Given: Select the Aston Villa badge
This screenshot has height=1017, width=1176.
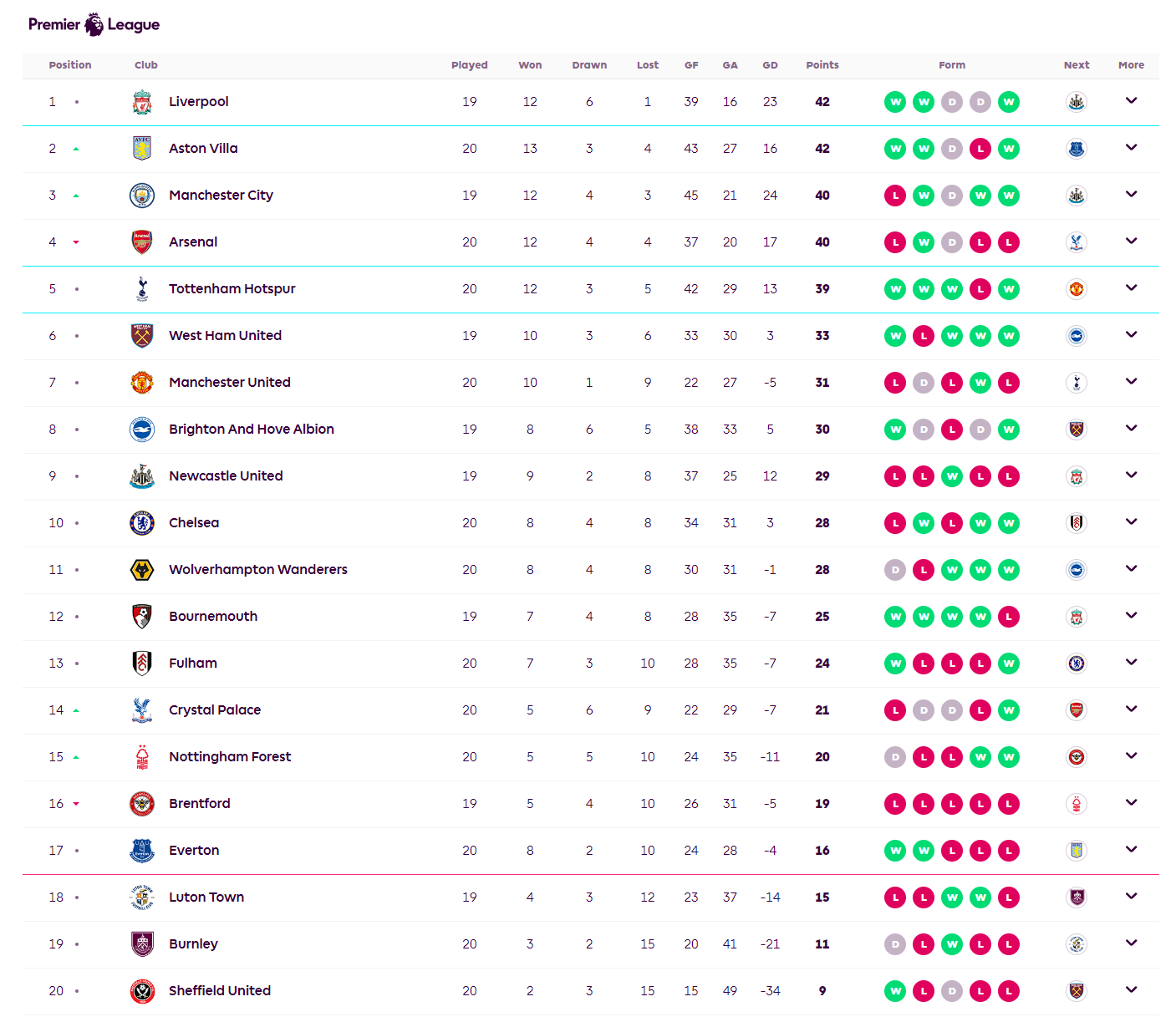Looking at the screenshot, I should click(142, 148).
